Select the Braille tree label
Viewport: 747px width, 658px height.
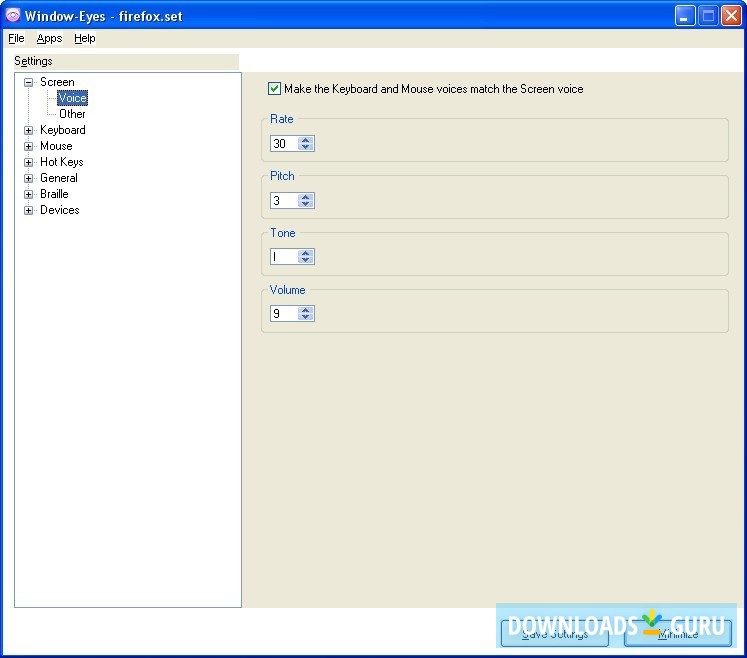click(54, 194)
